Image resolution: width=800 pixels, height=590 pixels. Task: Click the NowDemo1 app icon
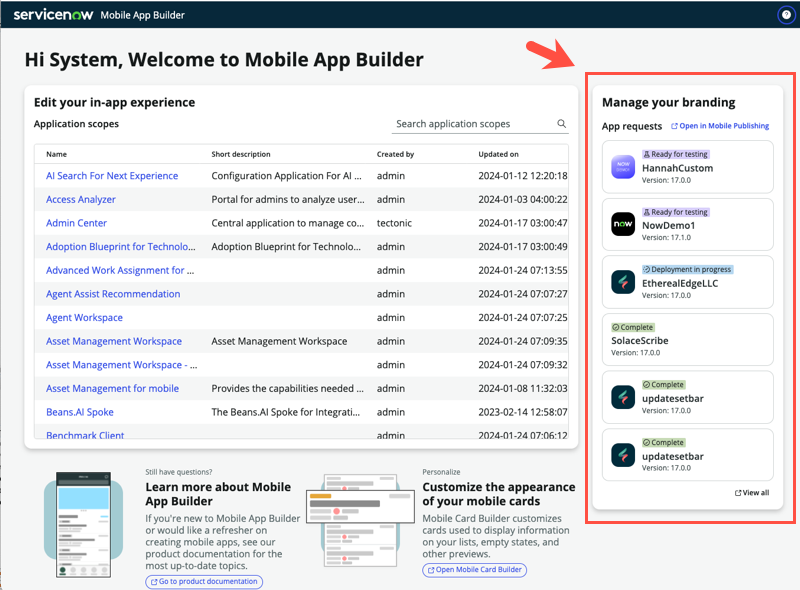(x=623, y=224)
